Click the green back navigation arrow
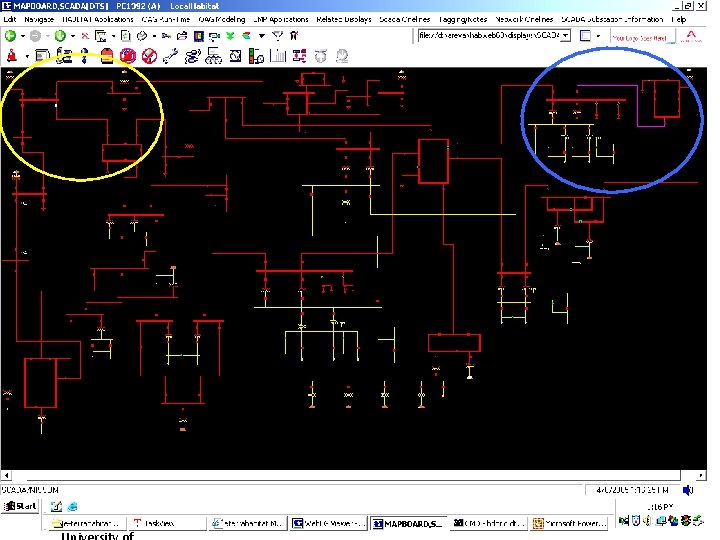The width and height of the screenshot is (720, 540). pyautogui.click(x=10, y=36)
